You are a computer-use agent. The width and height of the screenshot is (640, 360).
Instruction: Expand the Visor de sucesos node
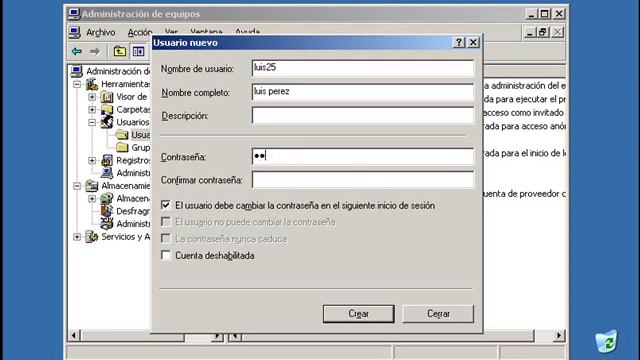[x=92, y=97]
